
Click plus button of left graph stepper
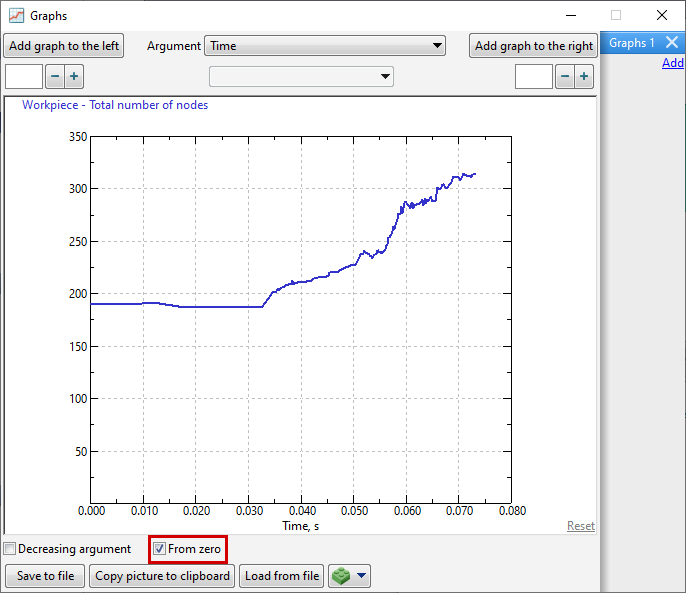click(74, 77)
